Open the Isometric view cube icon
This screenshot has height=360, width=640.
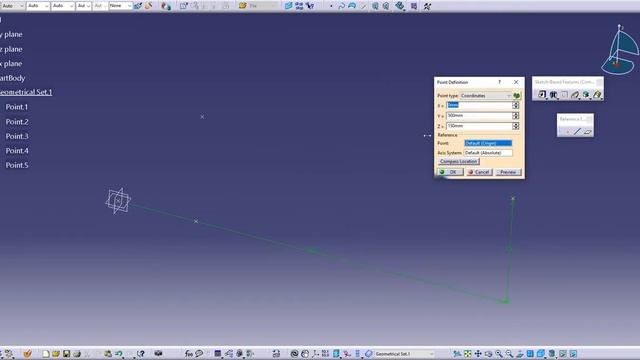click(x=541, y=353)
